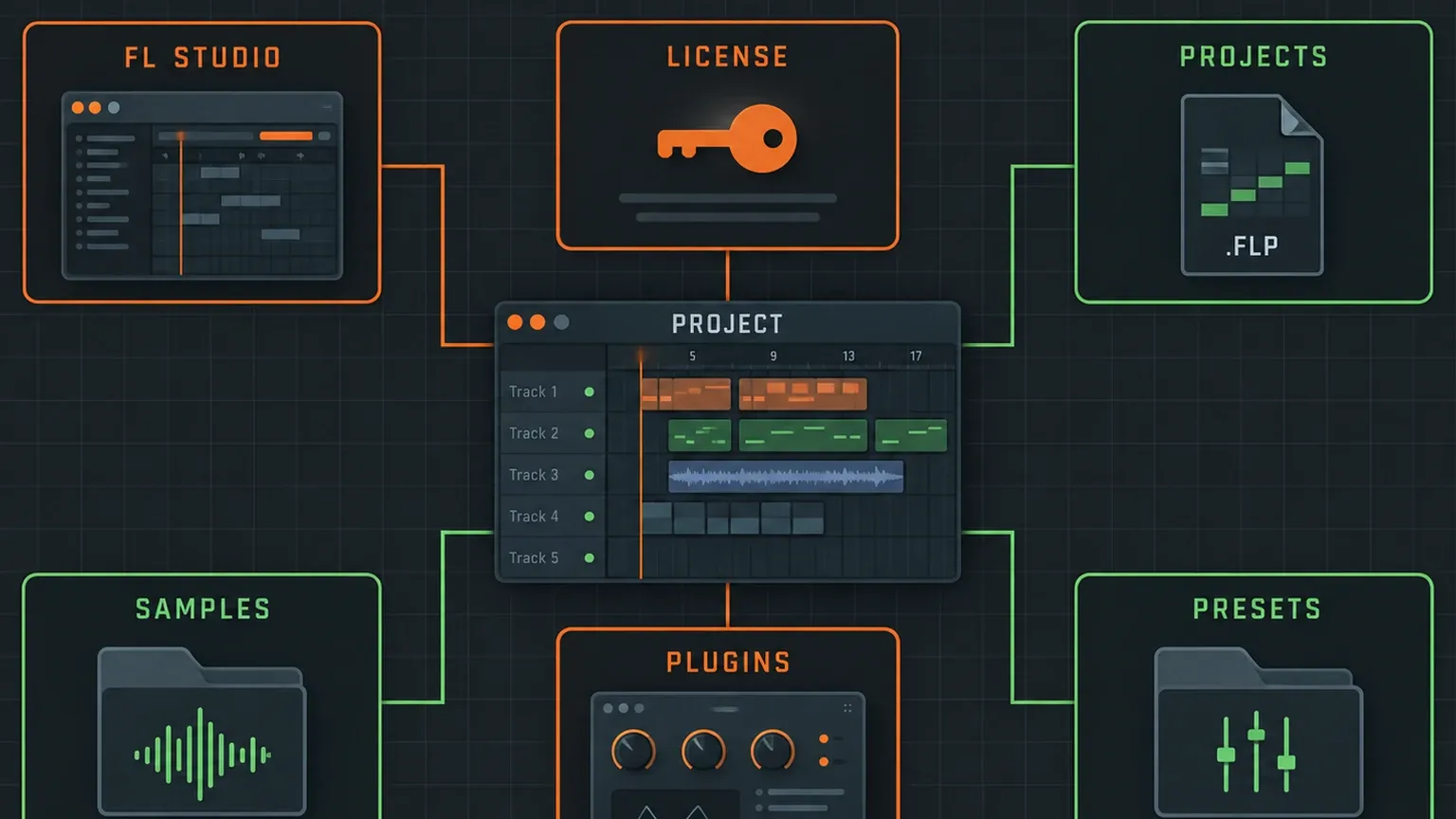
Task: Toggle Track 2 green active dot
Action: click(589, 433)
